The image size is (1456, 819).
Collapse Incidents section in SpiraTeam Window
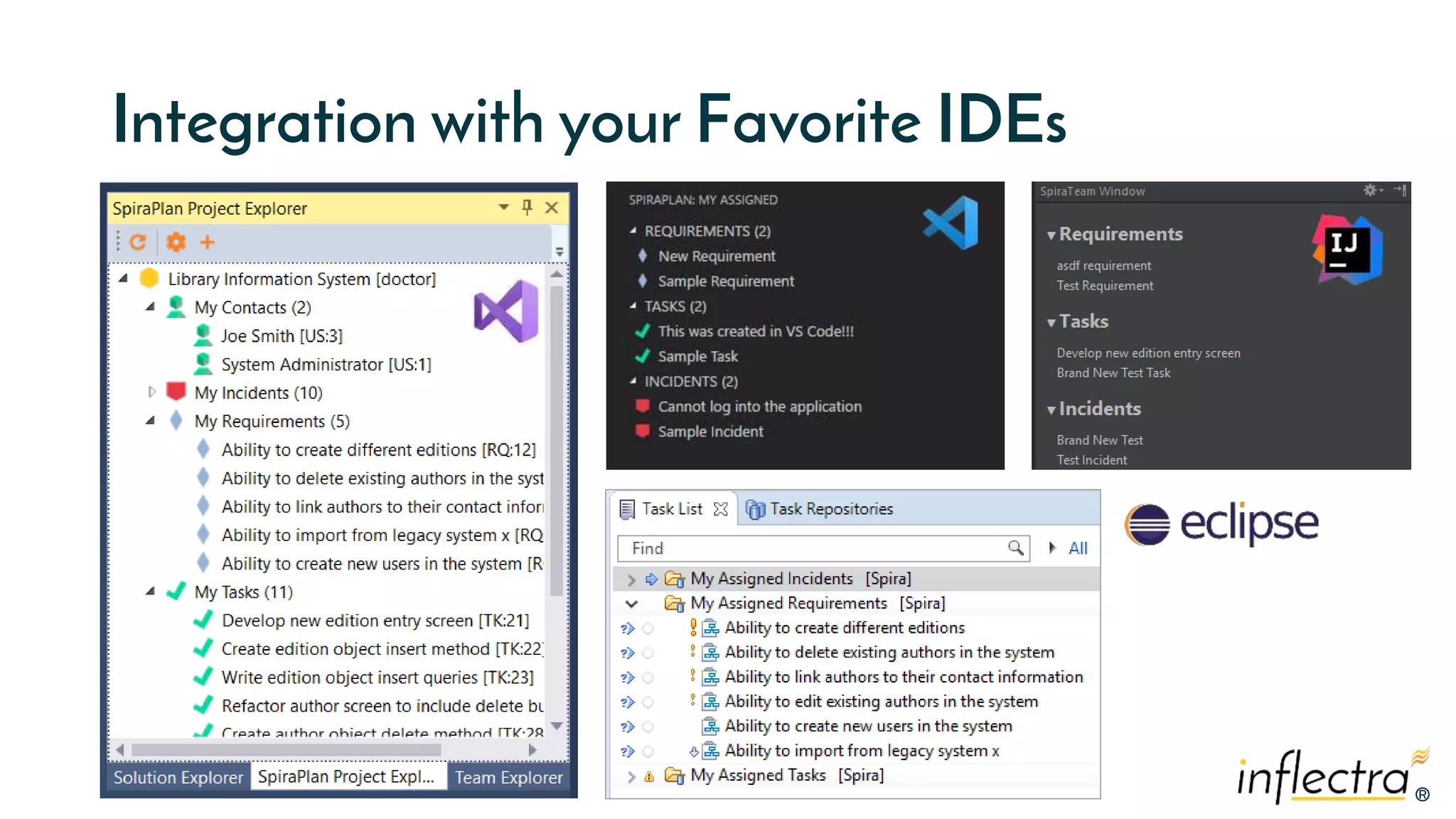(x=1051, y=410)
